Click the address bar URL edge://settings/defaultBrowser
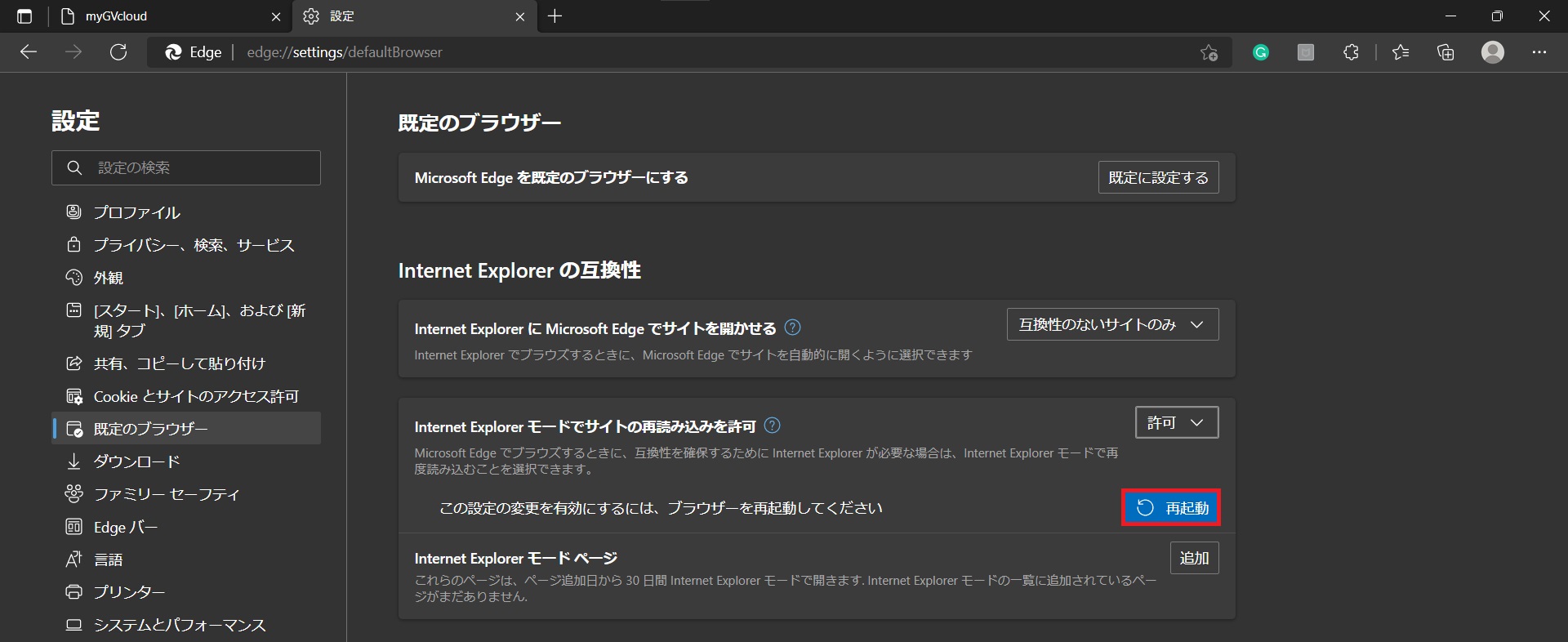Screen dimensions: 1568x642 point(345,52)
